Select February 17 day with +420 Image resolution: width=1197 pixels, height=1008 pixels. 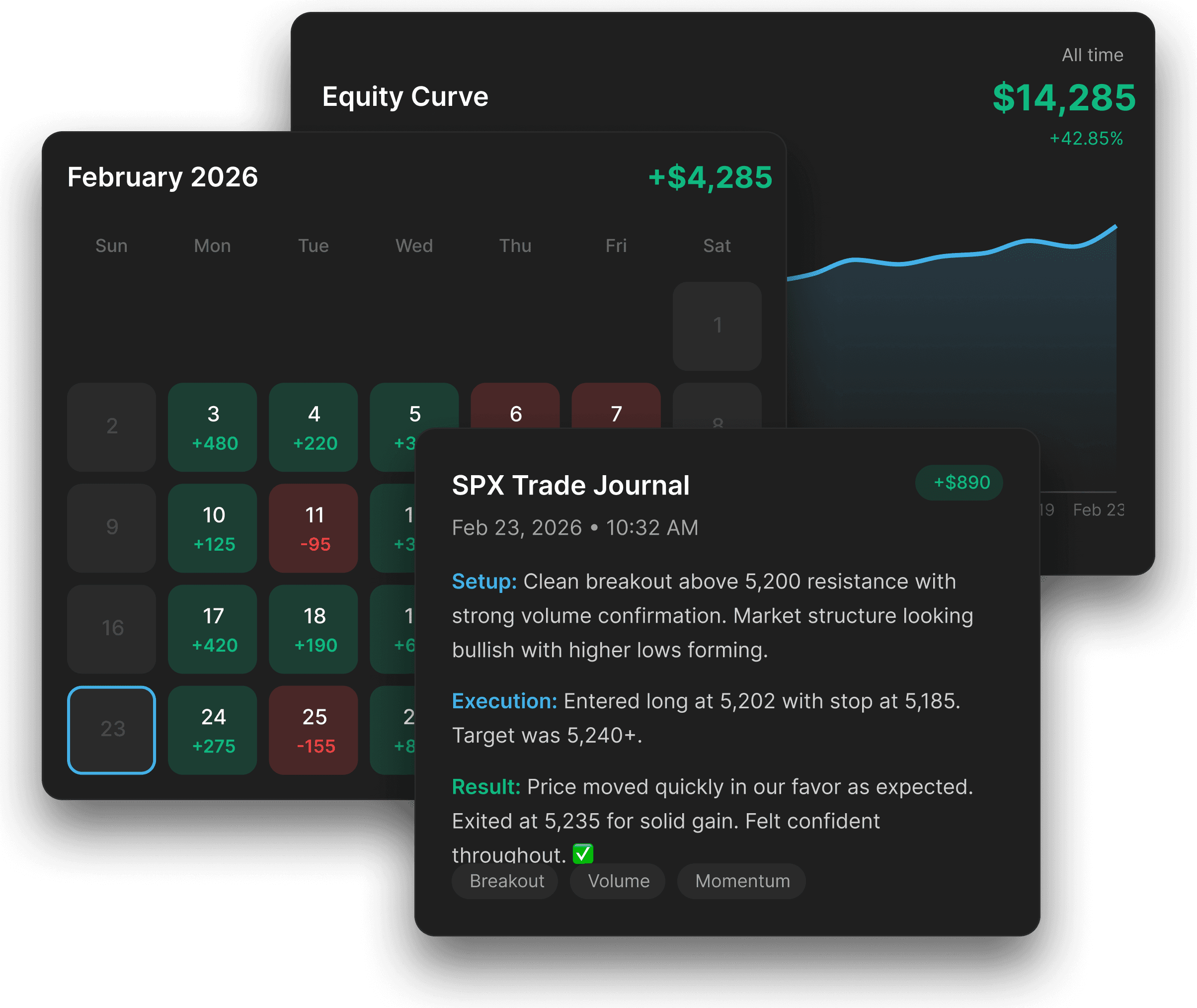213,629
